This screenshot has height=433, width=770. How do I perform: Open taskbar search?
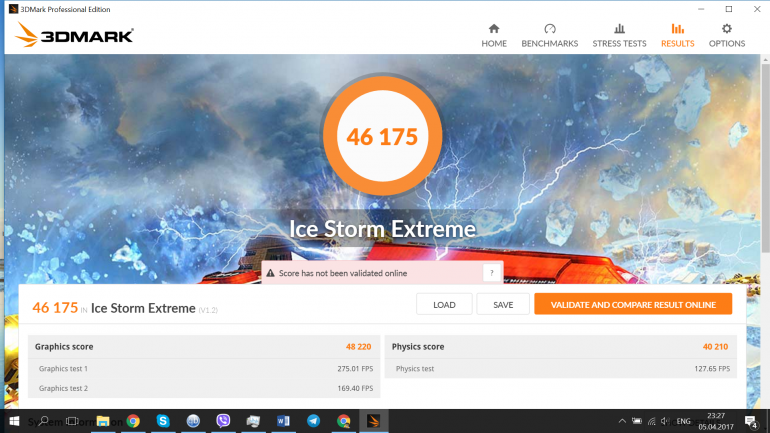(44, 421)
